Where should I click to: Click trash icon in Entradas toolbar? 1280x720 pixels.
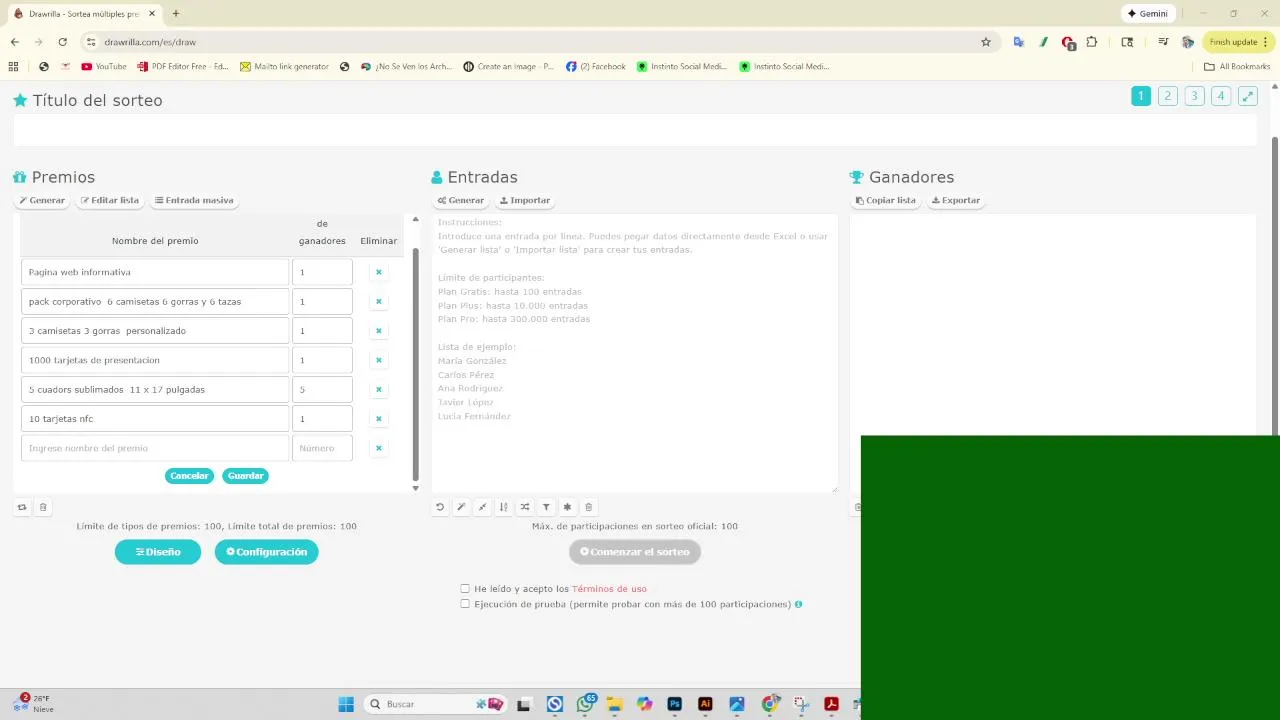(x=588, y=507)
